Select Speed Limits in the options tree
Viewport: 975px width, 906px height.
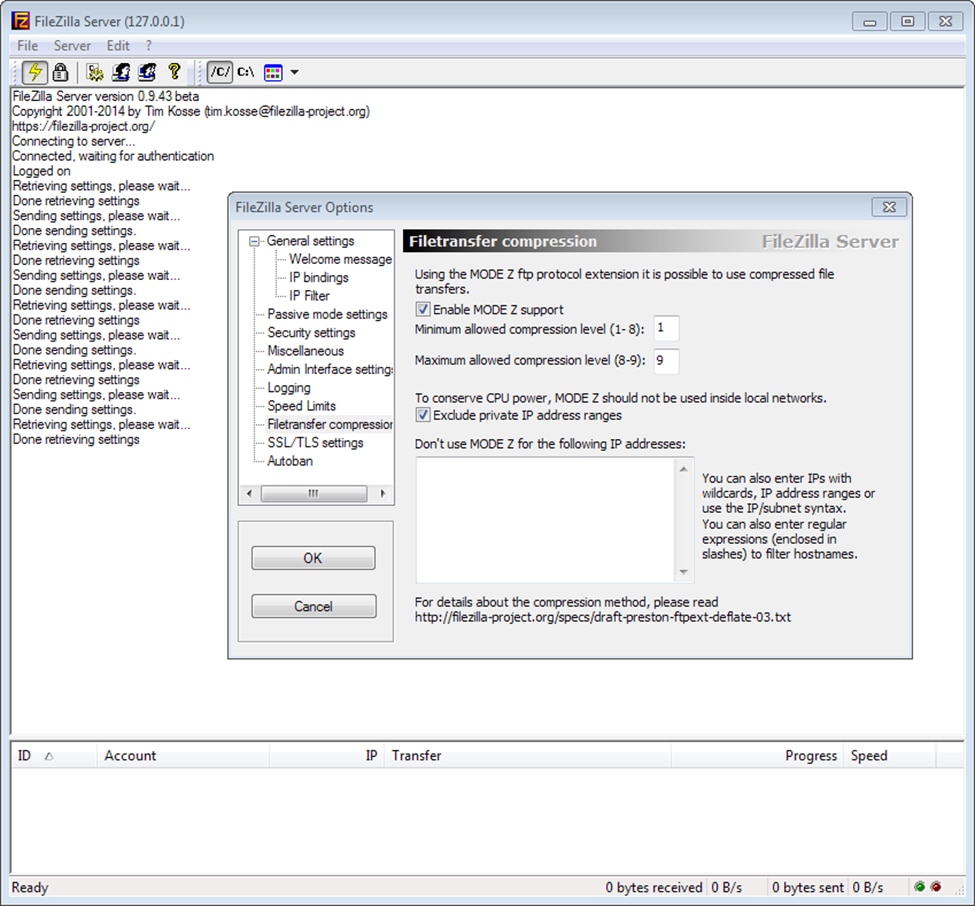pyautogui.click(x=302, y=406)
